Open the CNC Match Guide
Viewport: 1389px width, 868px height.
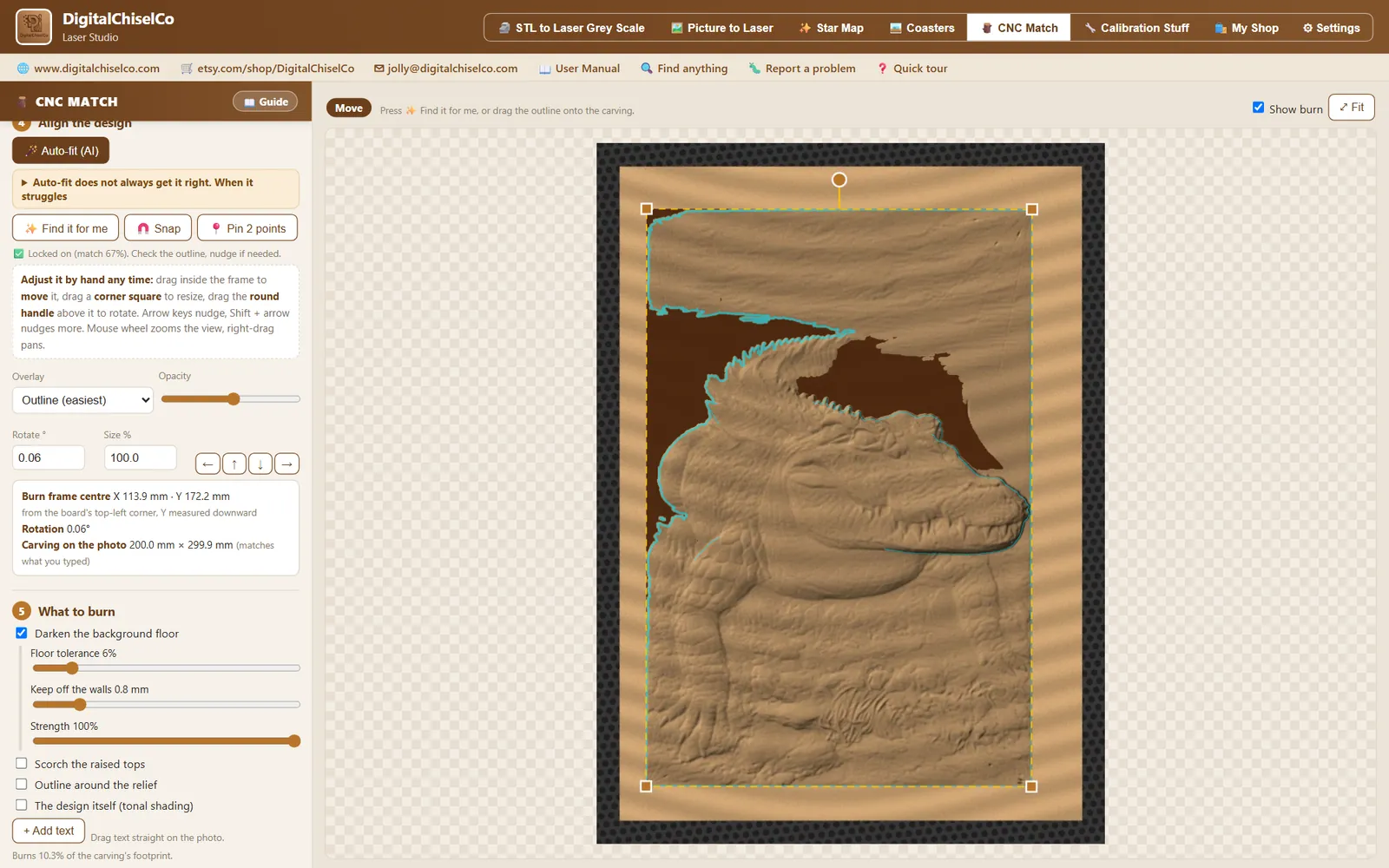(x=266, y=102)
